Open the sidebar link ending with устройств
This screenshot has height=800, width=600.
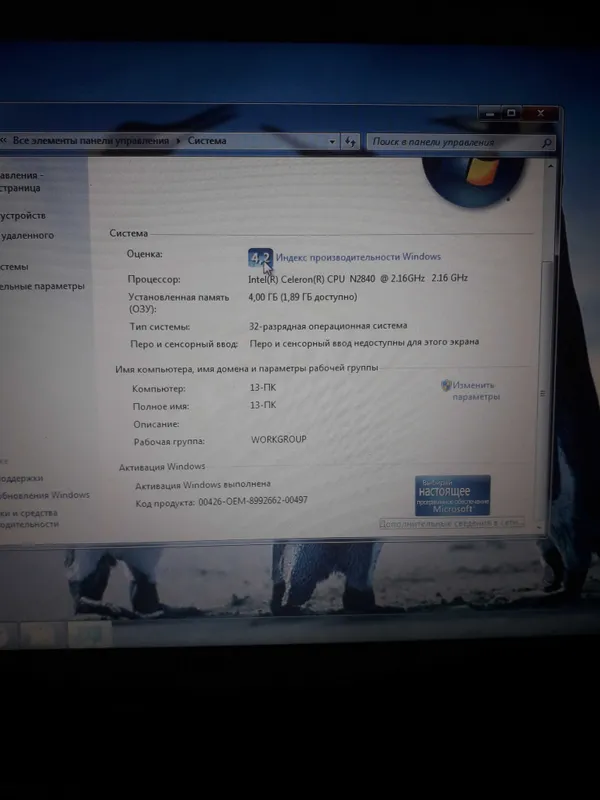click(23, 216)
